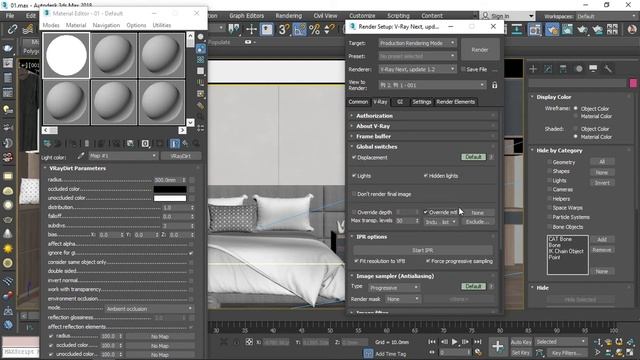Click Go to Parent icon in Material Editor
This screenshot has width=640, height=360.
(186, 143)
